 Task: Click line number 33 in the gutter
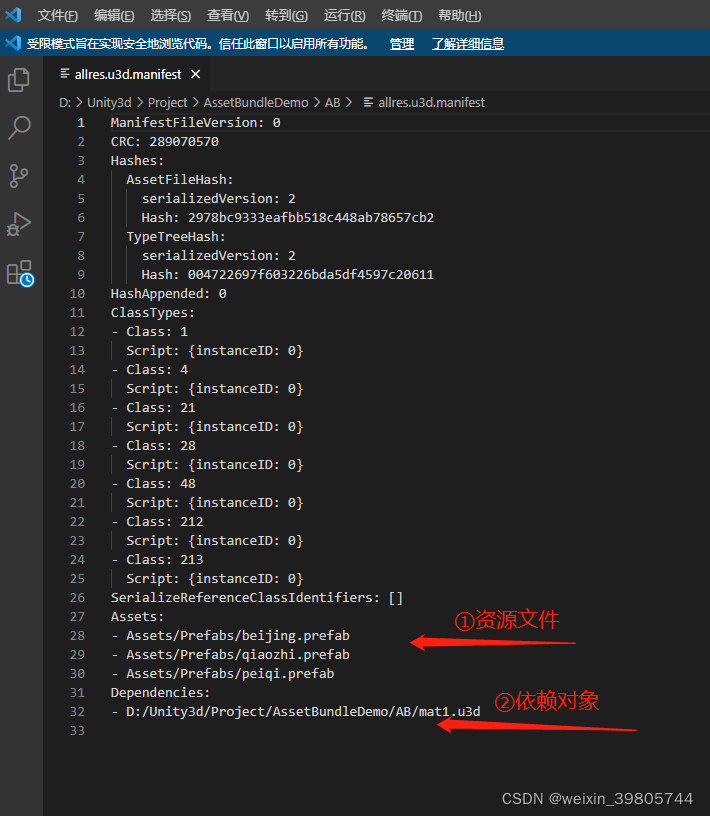[77, 731]
